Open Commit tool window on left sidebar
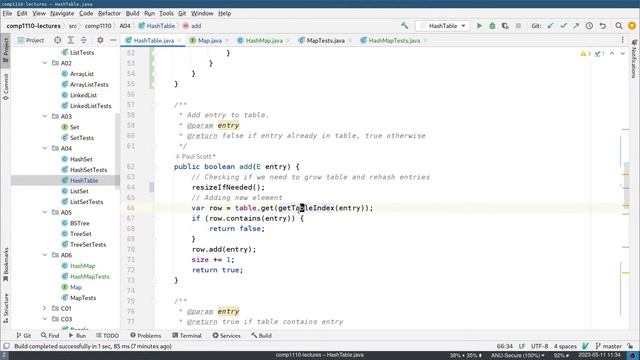Screen dimensions: 640x360 pos(6,87)
